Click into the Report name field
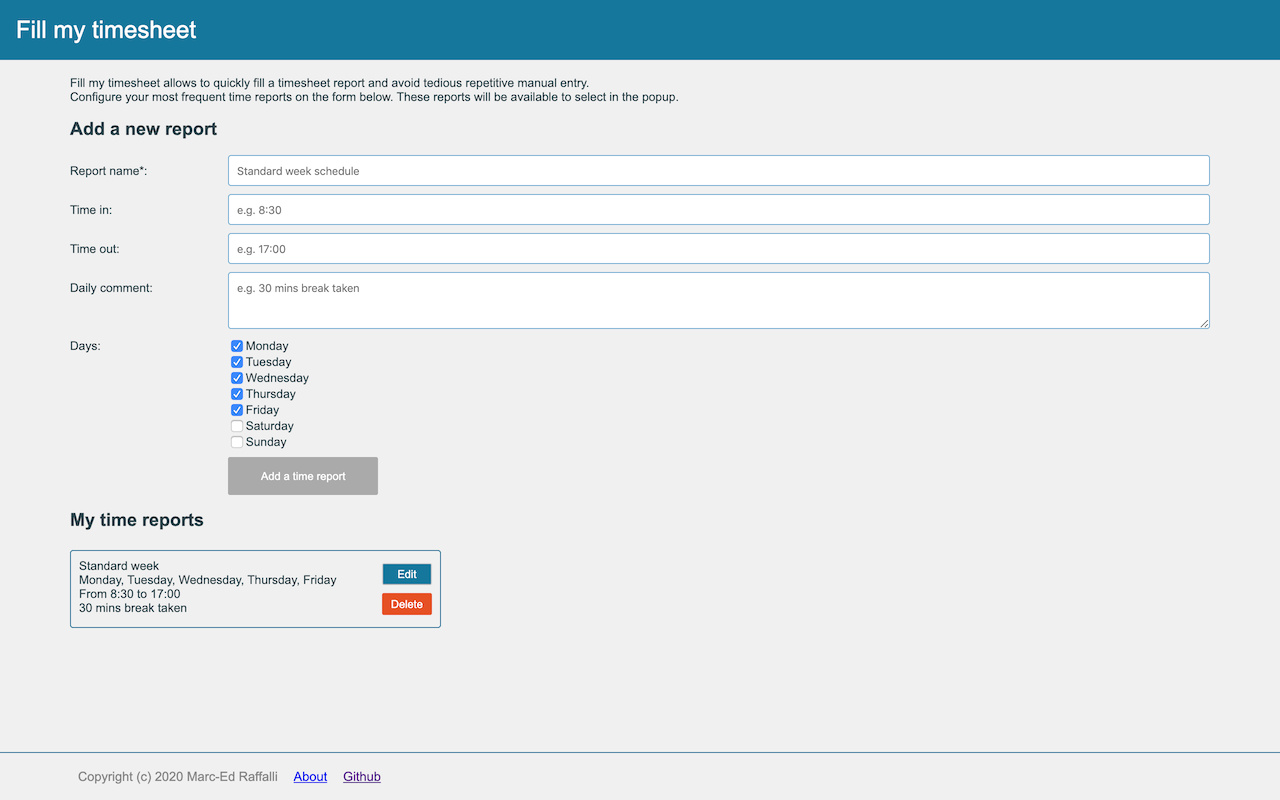Viewport: 1280px width, 800px height. (718, 171)
